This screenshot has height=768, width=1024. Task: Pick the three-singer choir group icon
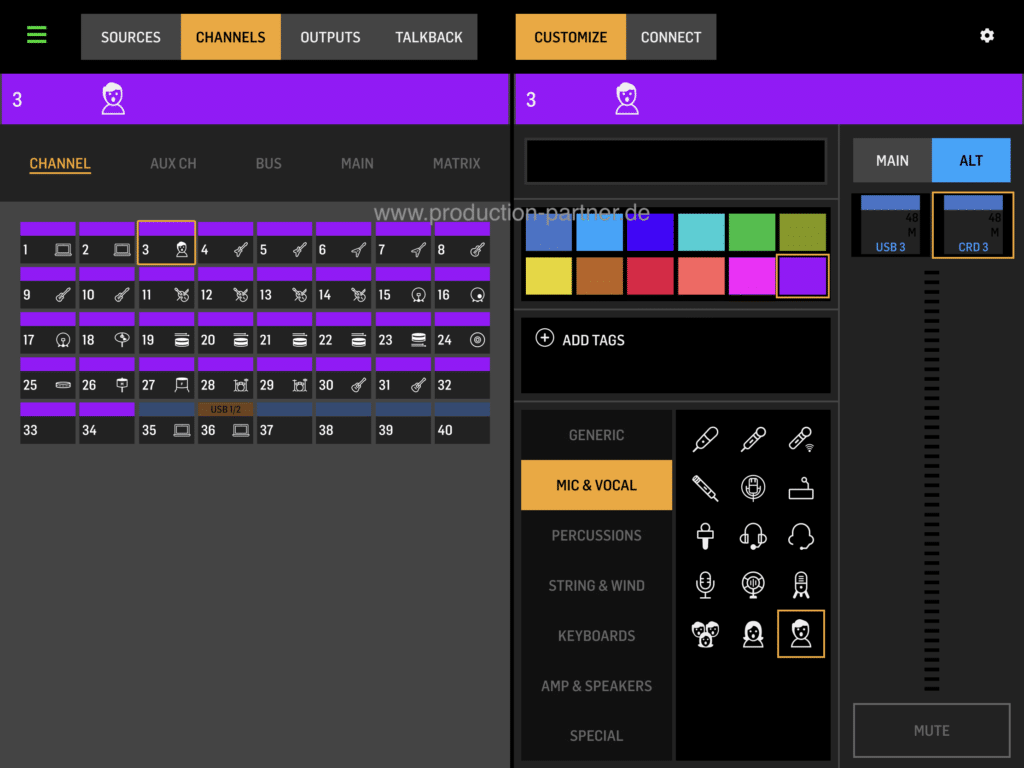(x=705, y=634)
